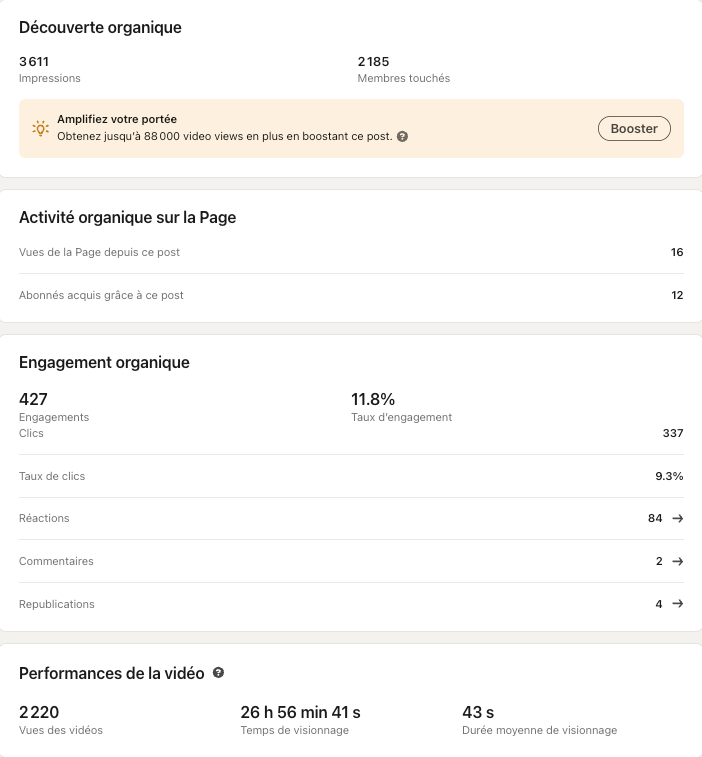Click the 43 s average viewing duration
This screenshot has width=702, height=757.
[478, 712]
